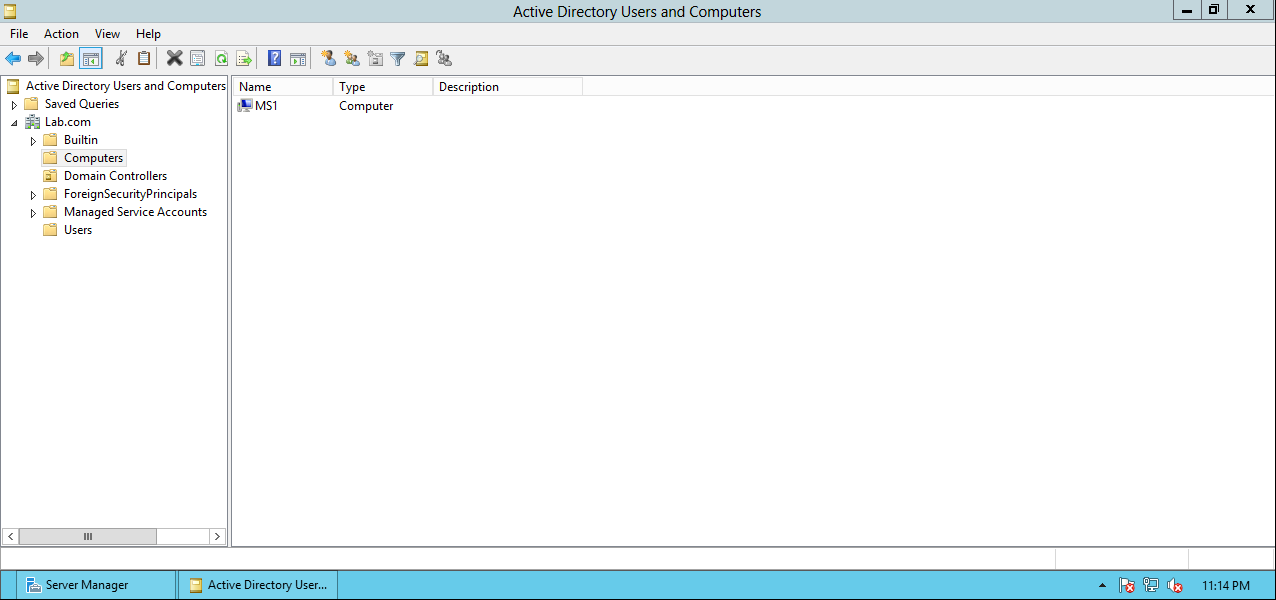The image size is (1276, 600).
Task: Select the Saved Queries folder
Action: [x=82, y=104]
